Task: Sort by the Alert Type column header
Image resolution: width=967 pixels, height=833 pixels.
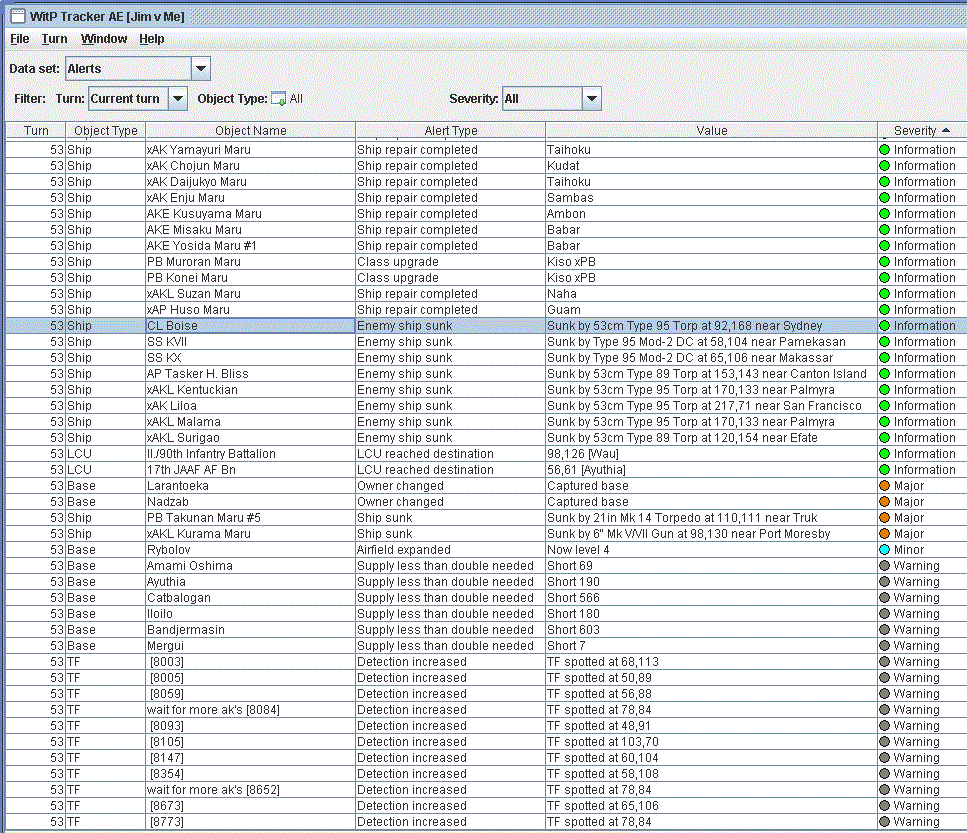Action: click(x=451, y=131)
